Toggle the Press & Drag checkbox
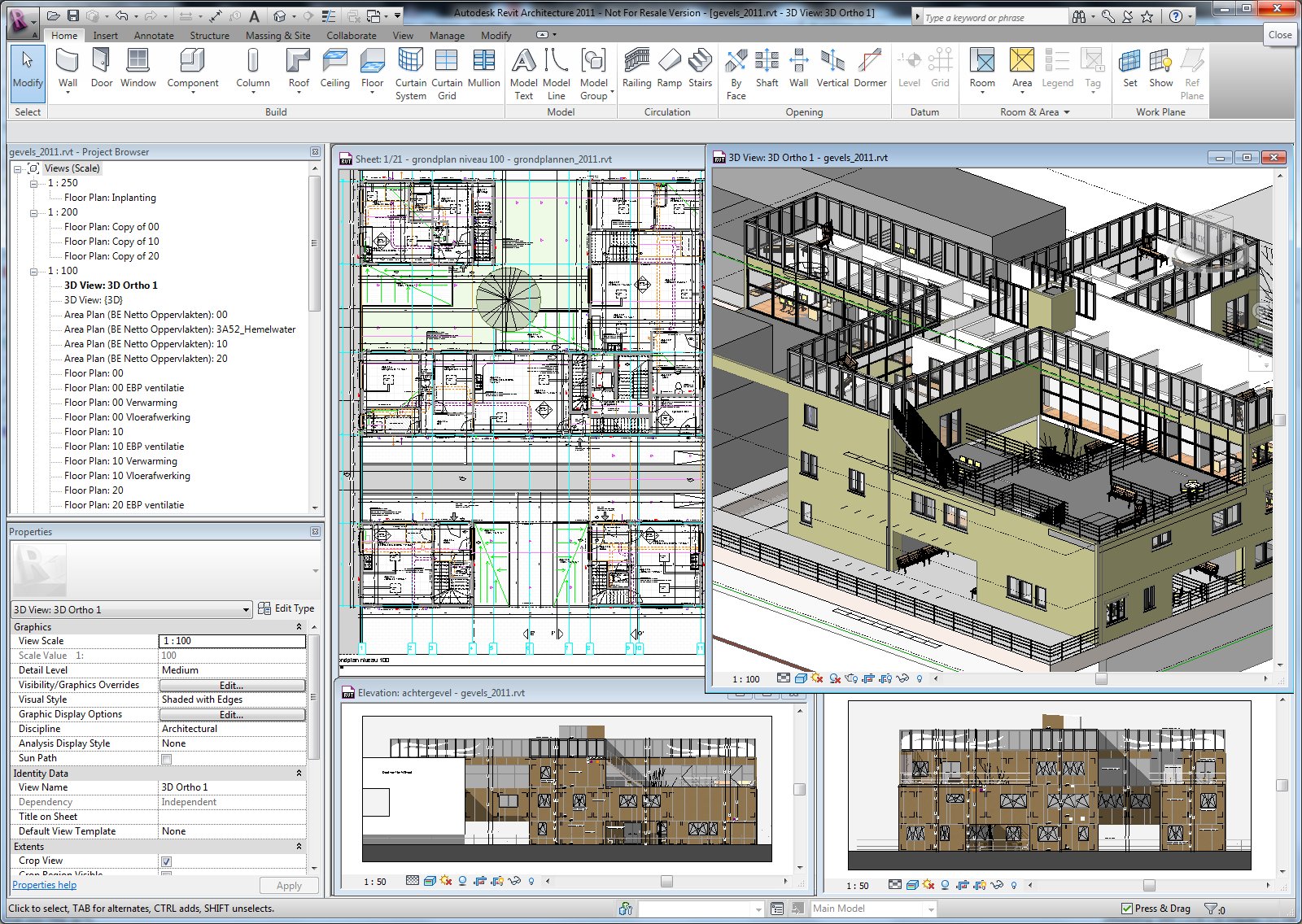 pyautogui.click(x=1126, y=909)
